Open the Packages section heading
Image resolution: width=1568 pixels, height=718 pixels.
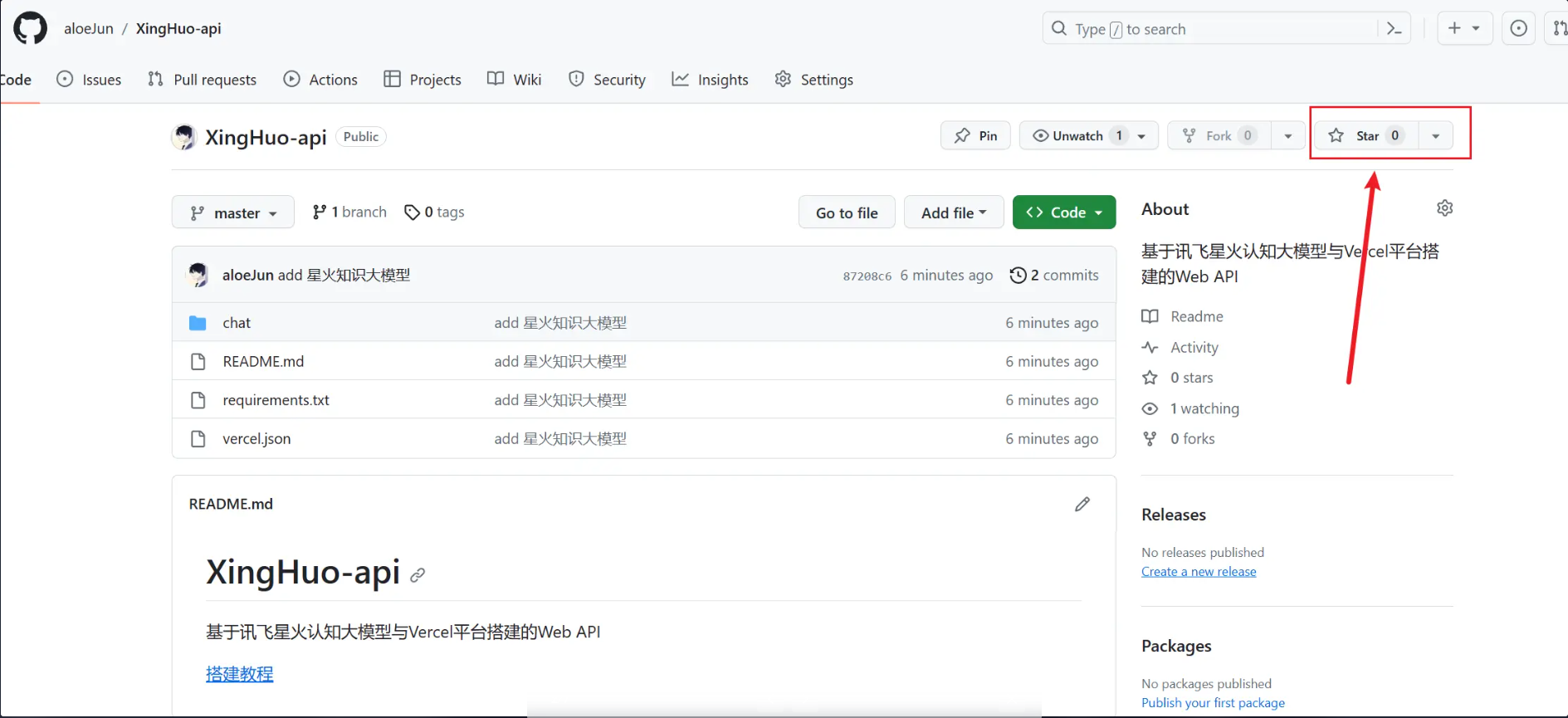pyautogui.click(x=1176, y=646)
